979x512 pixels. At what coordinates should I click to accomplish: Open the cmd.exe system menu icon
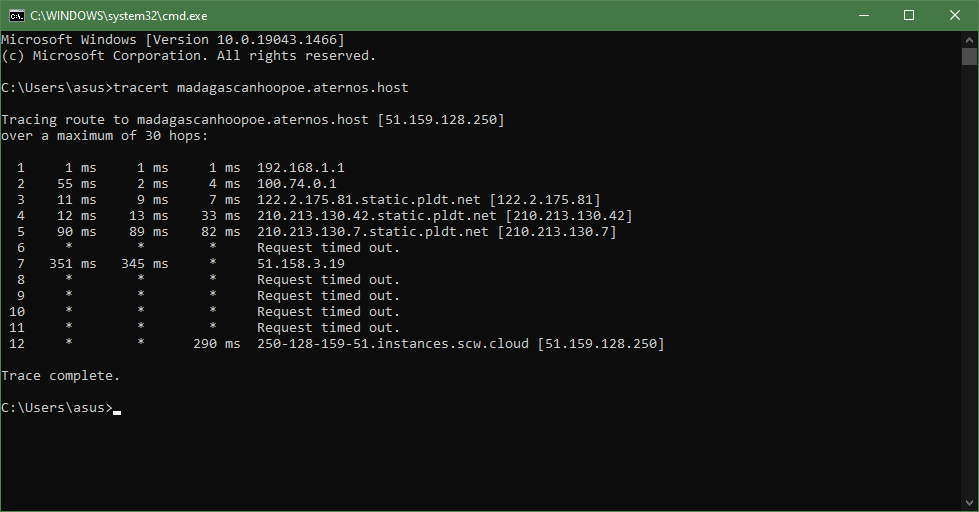coord(16,16)
